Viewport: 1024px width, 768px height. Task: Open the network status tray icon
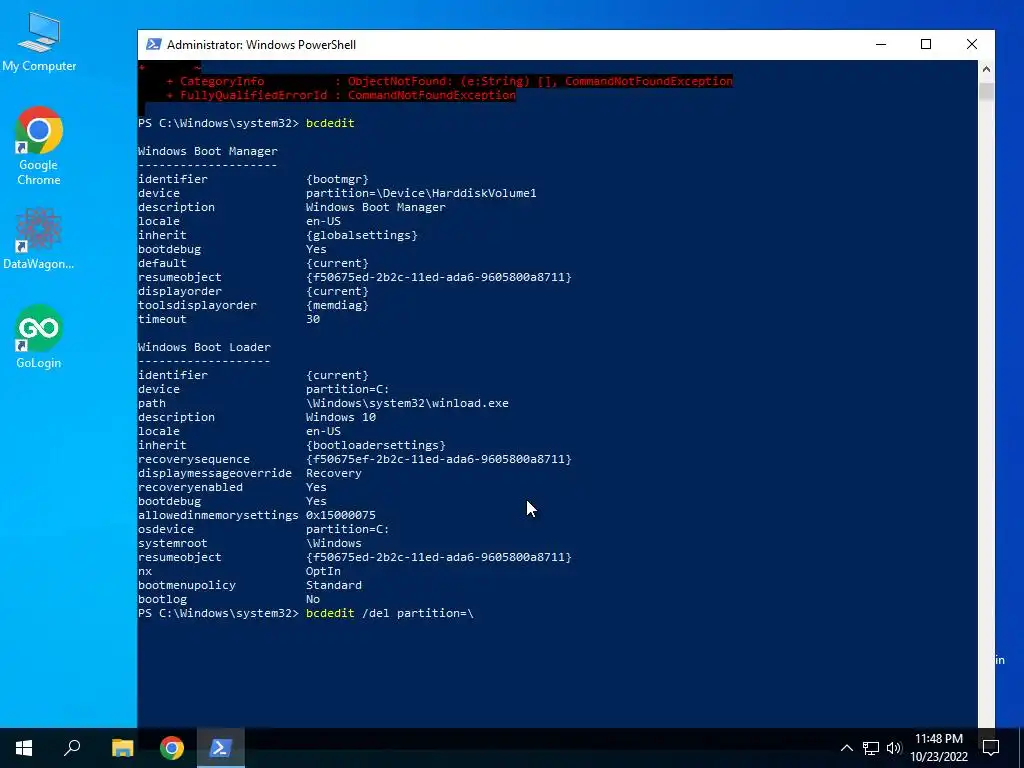[x=871, y=748]
